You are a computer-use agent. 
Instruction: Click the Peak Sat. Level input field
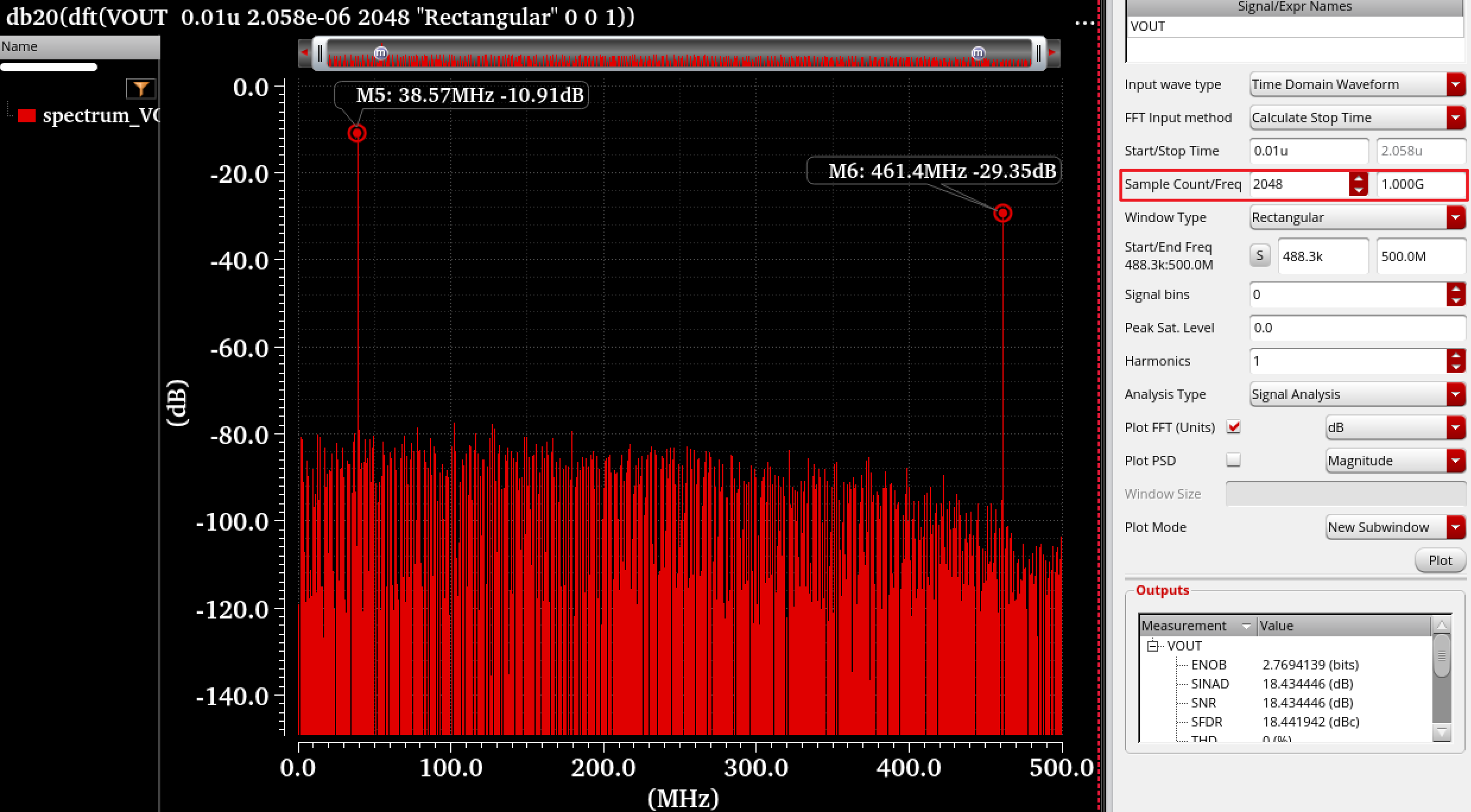click(x=1356, y=328)
